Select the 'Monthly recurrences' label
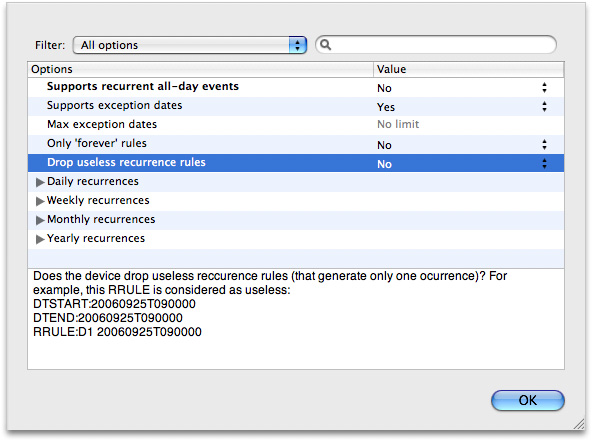 101,219
